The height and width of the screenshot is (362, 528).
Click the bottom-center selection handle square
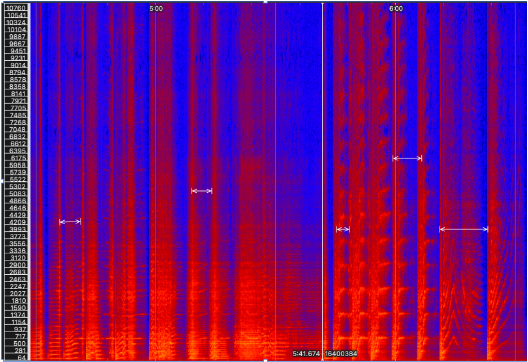point(265,360)
